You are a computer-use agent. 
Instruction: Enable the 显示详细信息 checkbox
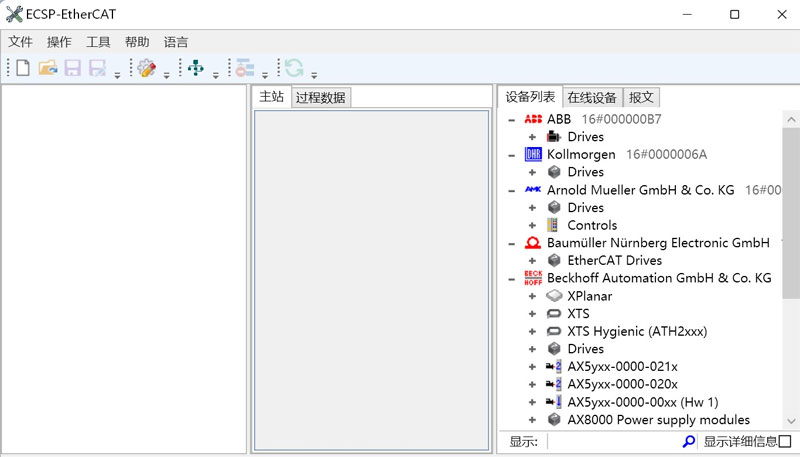click(x=785, y=442)
